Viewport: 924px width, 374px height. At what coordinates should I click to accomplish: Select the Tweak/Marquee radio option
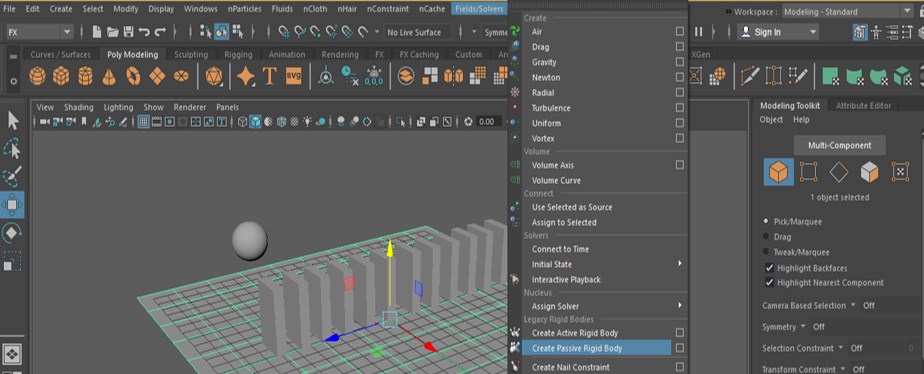point(766,252)
